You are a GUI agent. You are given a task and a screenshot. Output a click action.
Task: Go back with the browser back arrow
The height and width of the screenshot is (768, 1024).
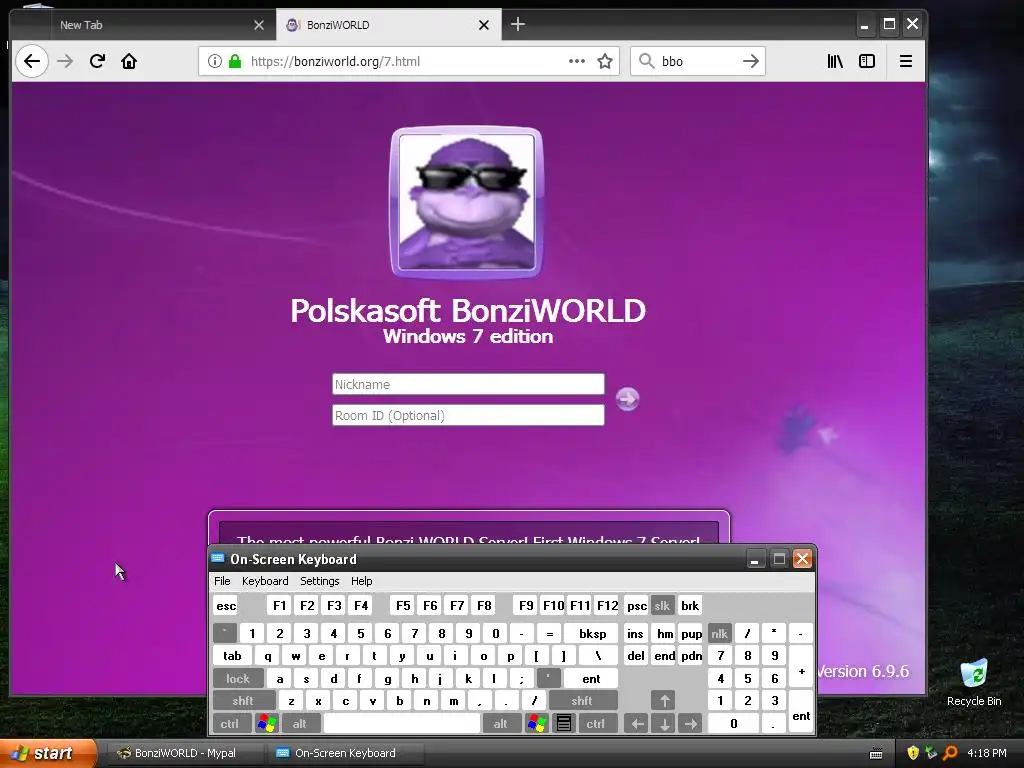tap(31, 61)
